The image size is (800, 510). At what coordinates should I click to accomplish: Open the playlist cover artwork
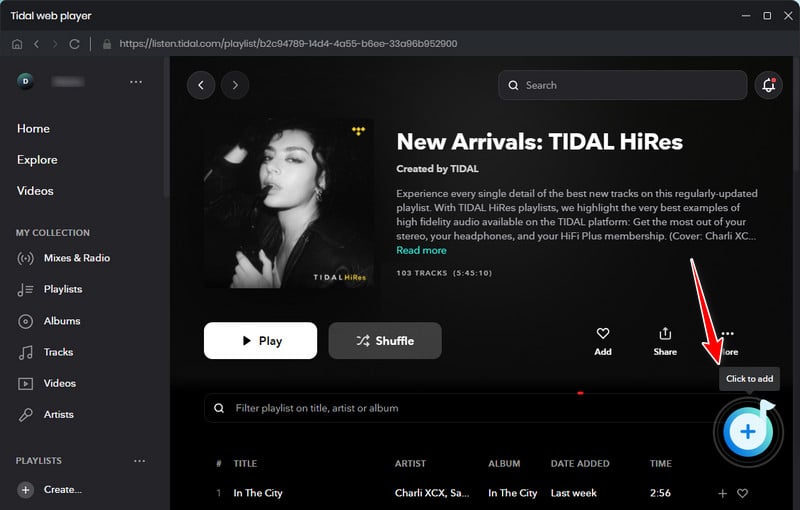click(288, 203)
